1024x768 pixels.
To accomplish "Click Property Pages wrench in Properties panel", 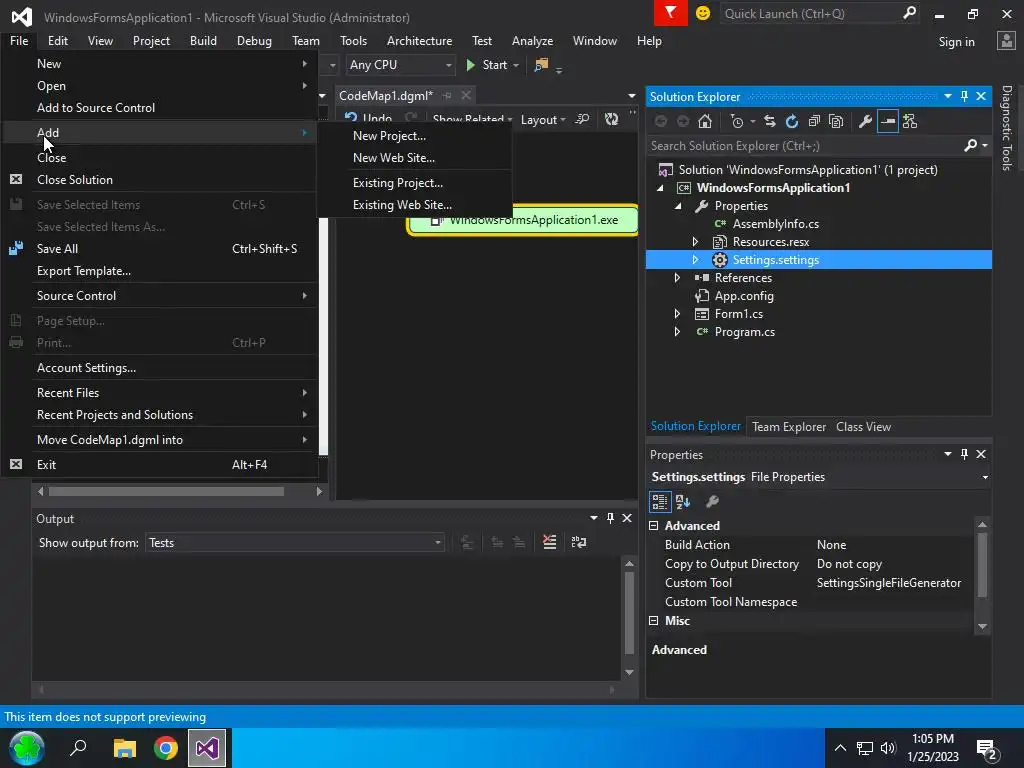I will (x=712, y=502).
